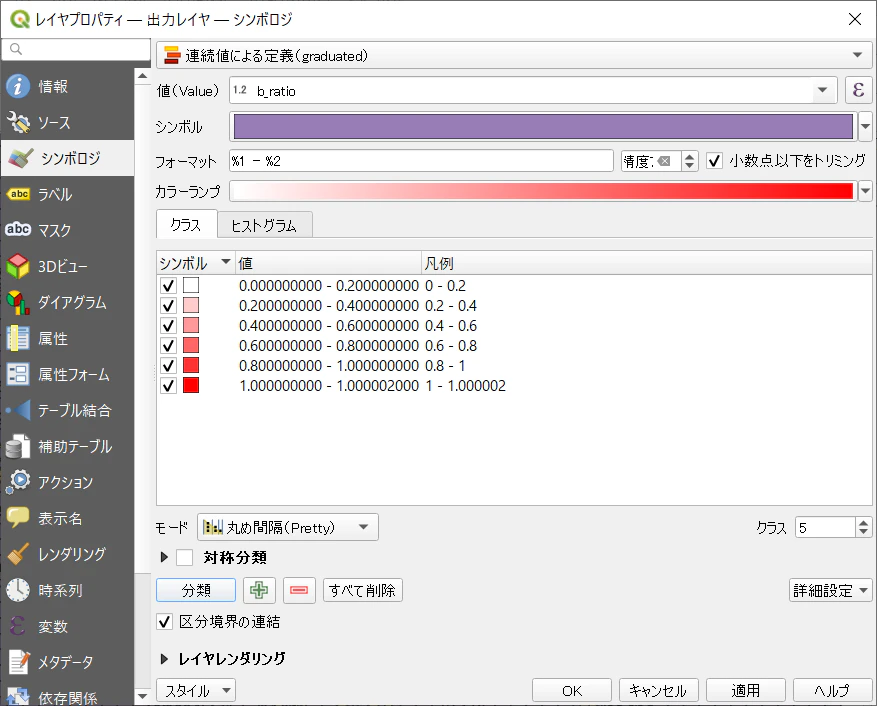Uncheck the 1 - 1.000002 class checkbox

tap(168, 385)
